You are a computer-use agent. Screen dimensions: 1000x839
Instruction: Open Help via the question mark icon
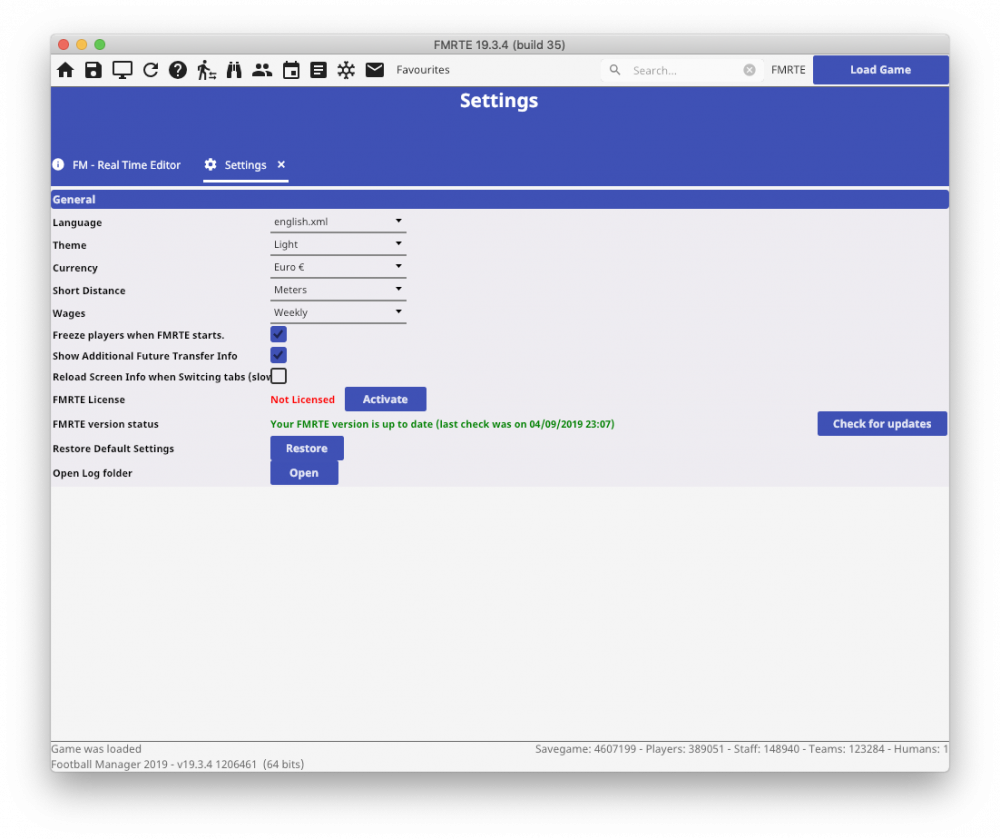[x=178, y=70]
